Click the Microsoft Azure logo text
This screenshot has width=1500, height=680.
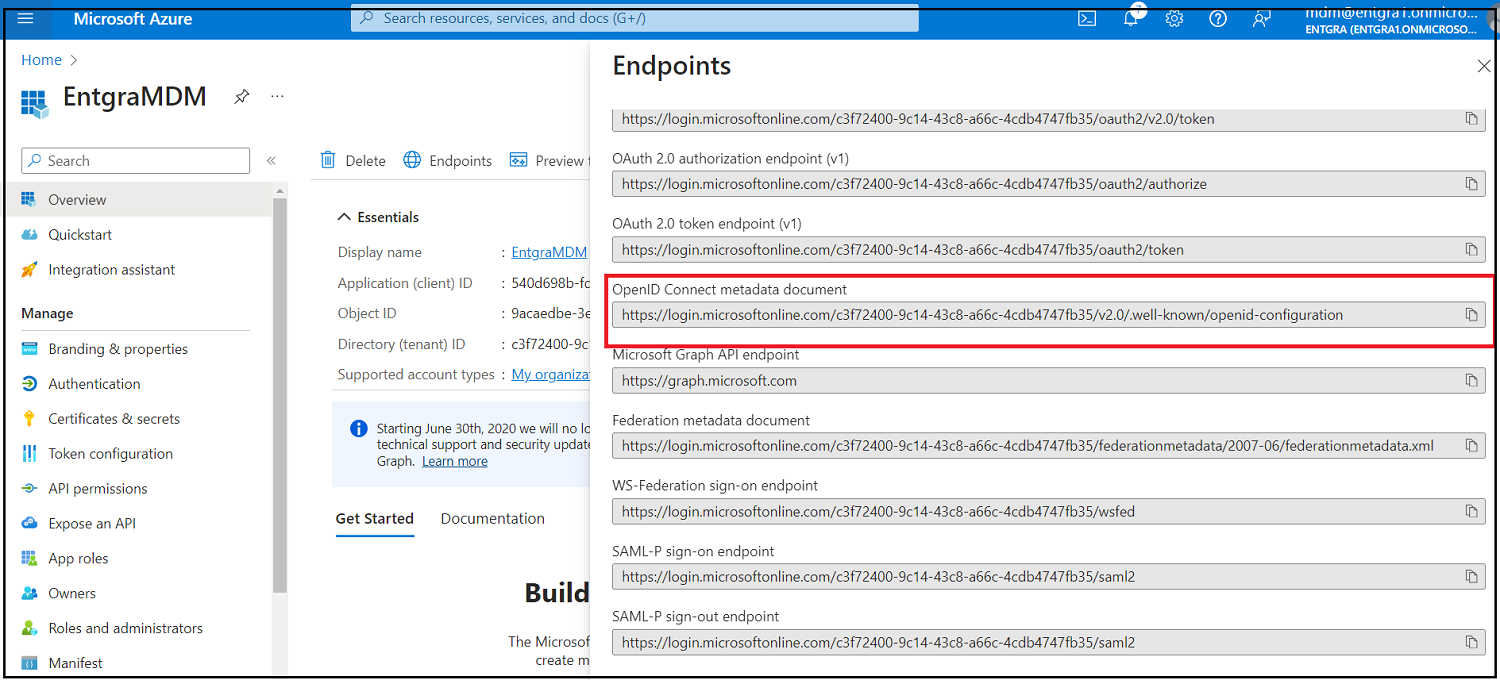(x=133, y=19)
